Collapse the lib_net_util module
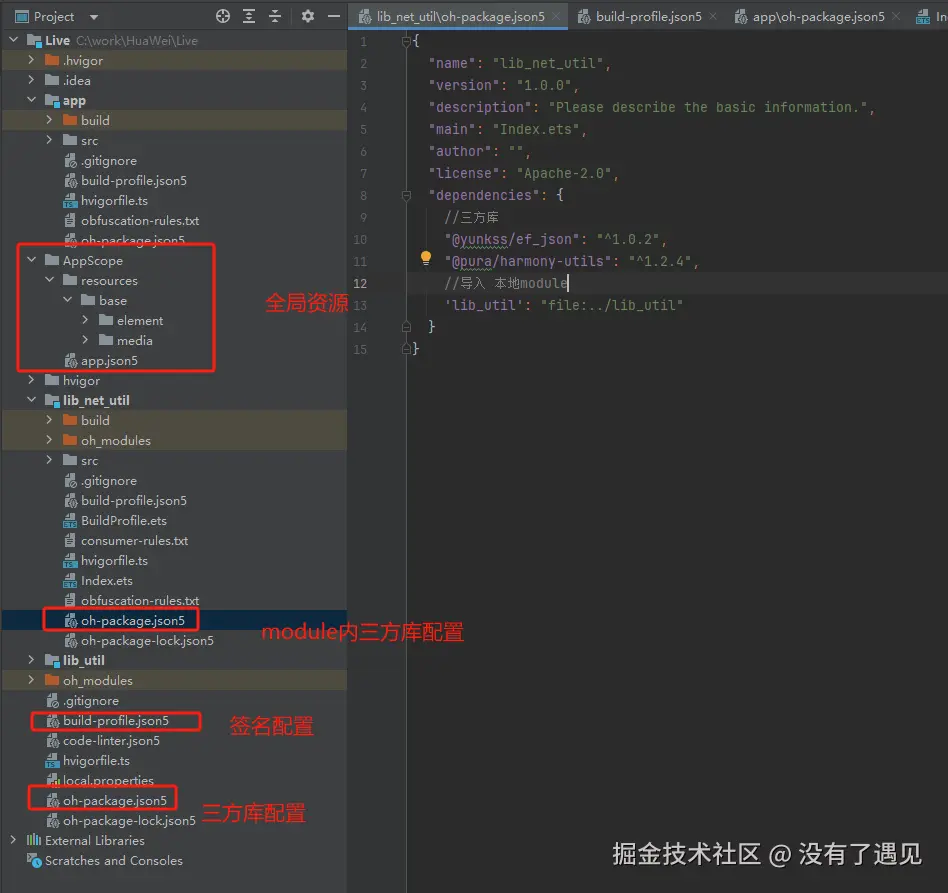 (31, 400)
